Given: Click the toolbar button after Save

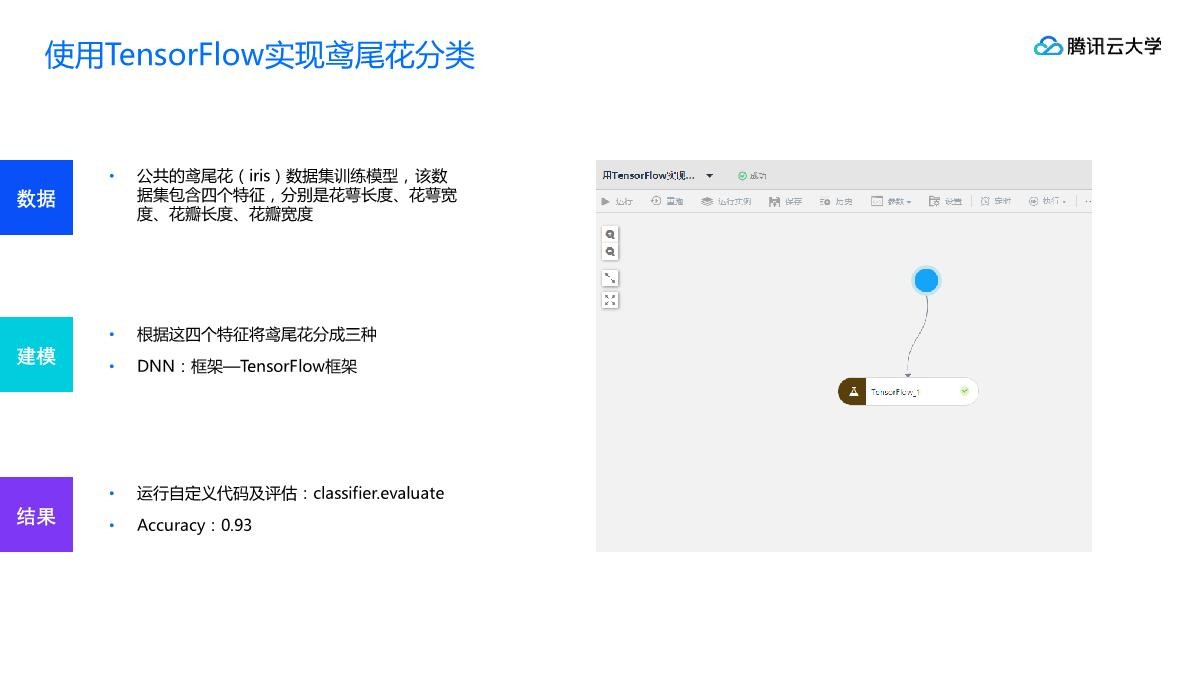Looking at the screenshot, I should tap(836, 201).
